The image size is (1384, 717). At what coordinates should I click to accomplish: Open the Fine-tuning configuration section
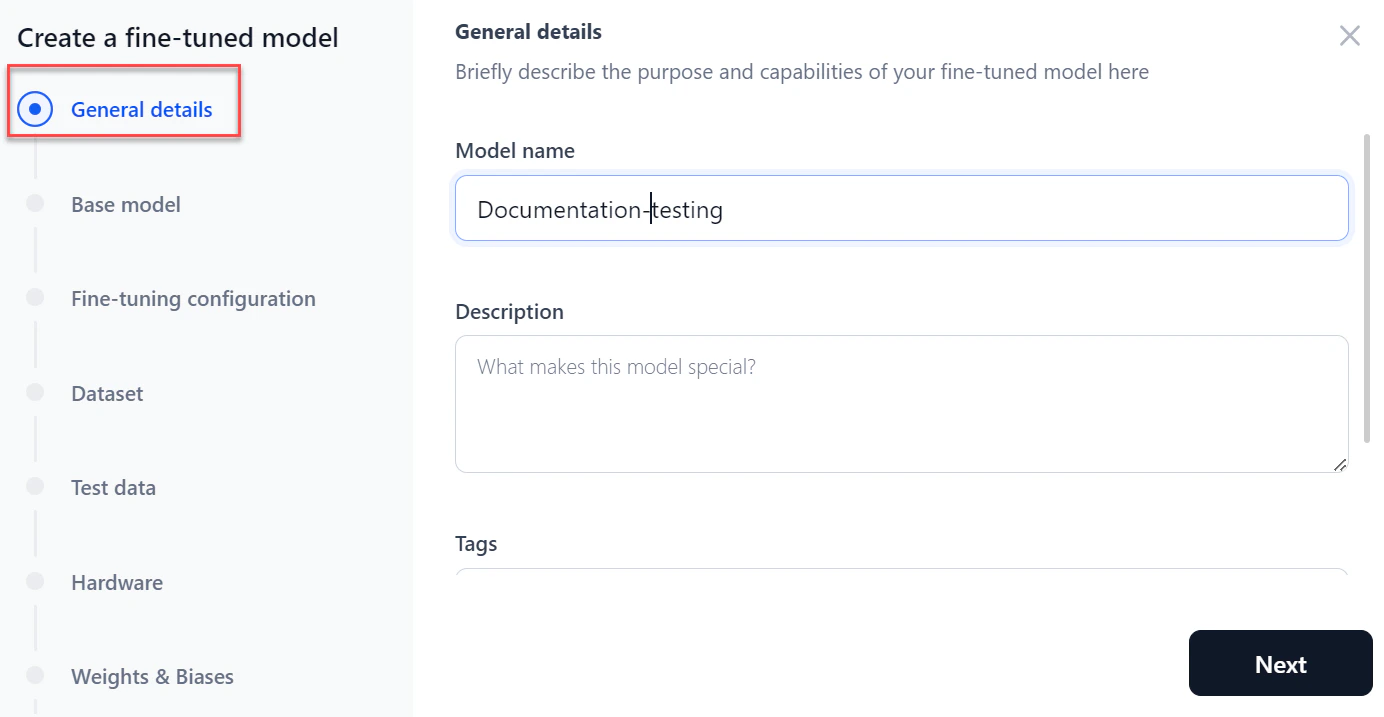[193, 298]
